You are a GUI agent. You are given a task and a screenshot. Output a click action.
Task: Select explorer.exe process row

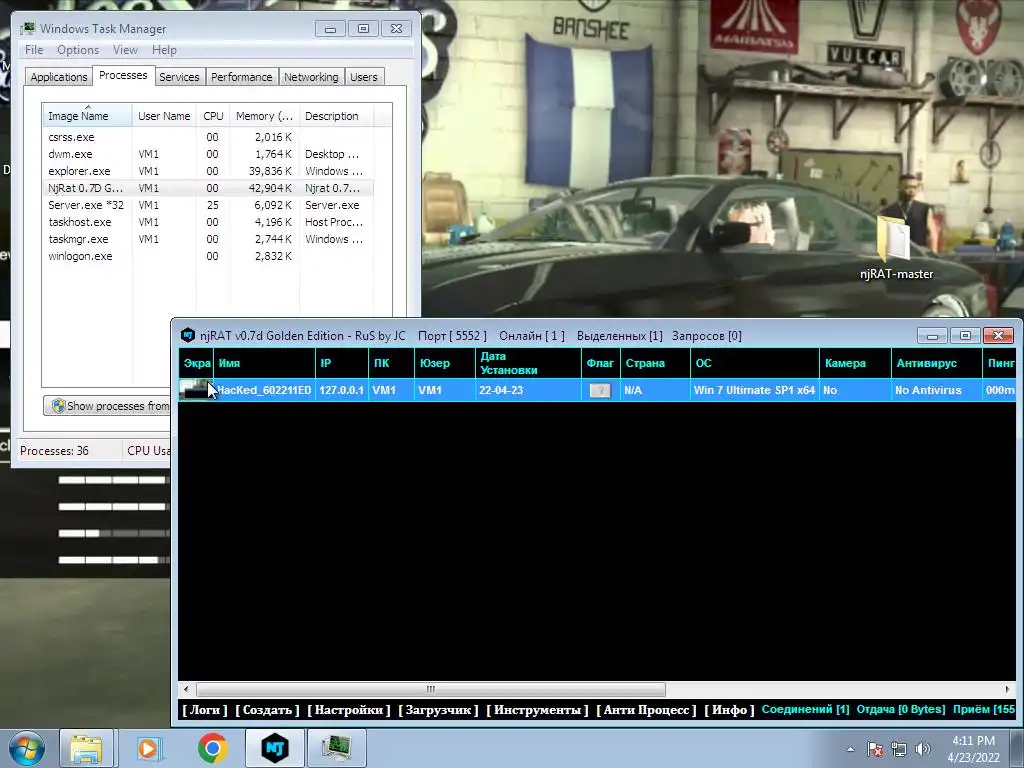coord(208,171)
